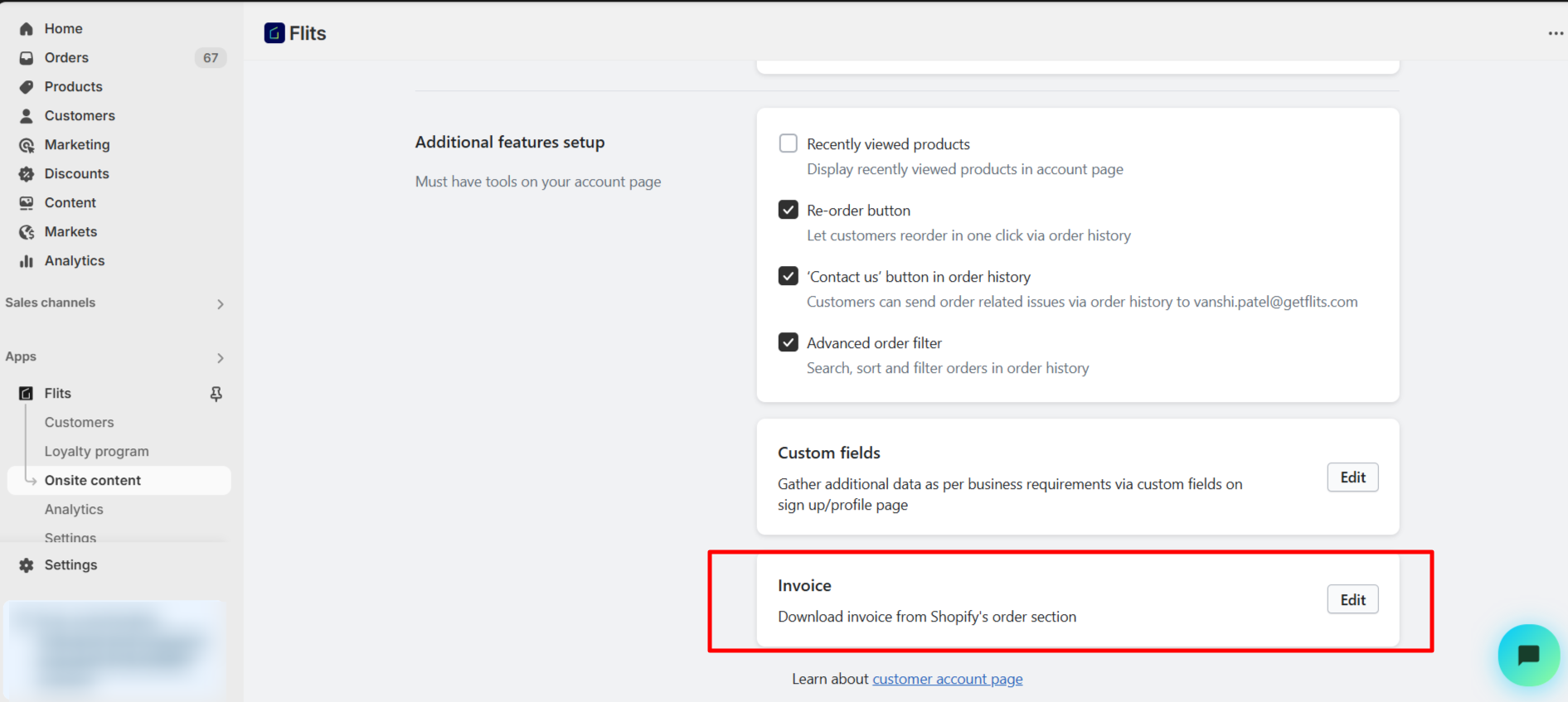This screenshot has width=1568, height=702.
Task: Open the three-dot more actions menu
Action: tap(1556, 33)
